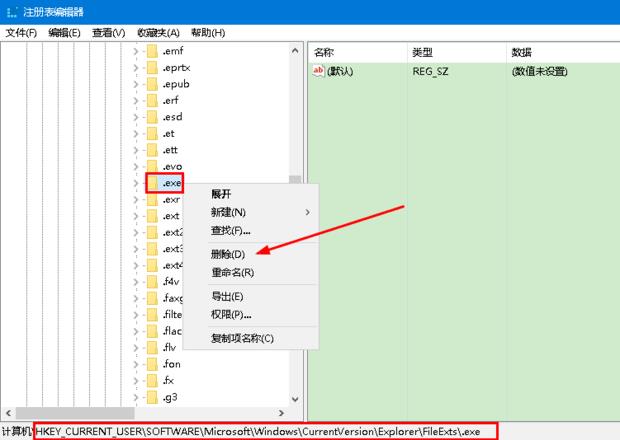Click the .esd key folder icon
Image resolution: width=620 pixels, height=440 pixels.
pyautogui.click(x=152, y=117)
